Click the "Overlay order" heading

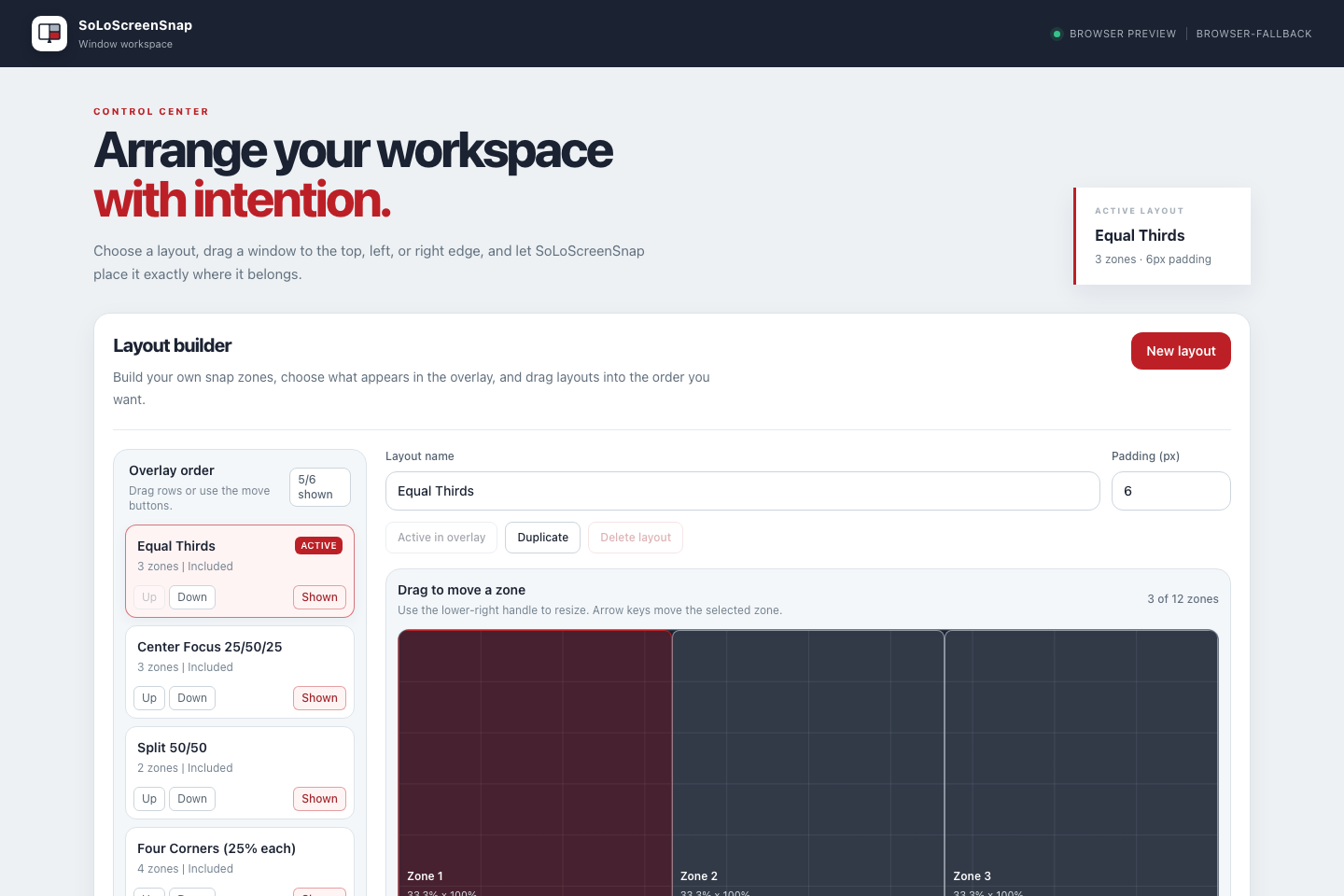tap(172, 470)
